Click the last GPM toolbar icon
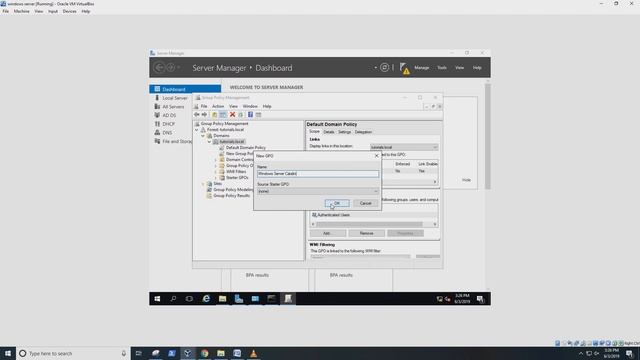The image size is (640, 360). (258, 115)
